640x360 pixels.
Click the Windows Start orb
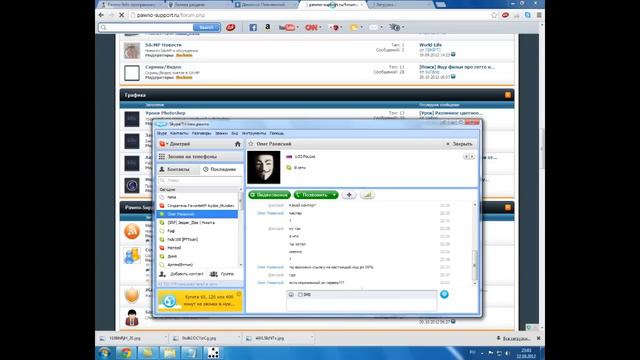click(x=104, y=353)
